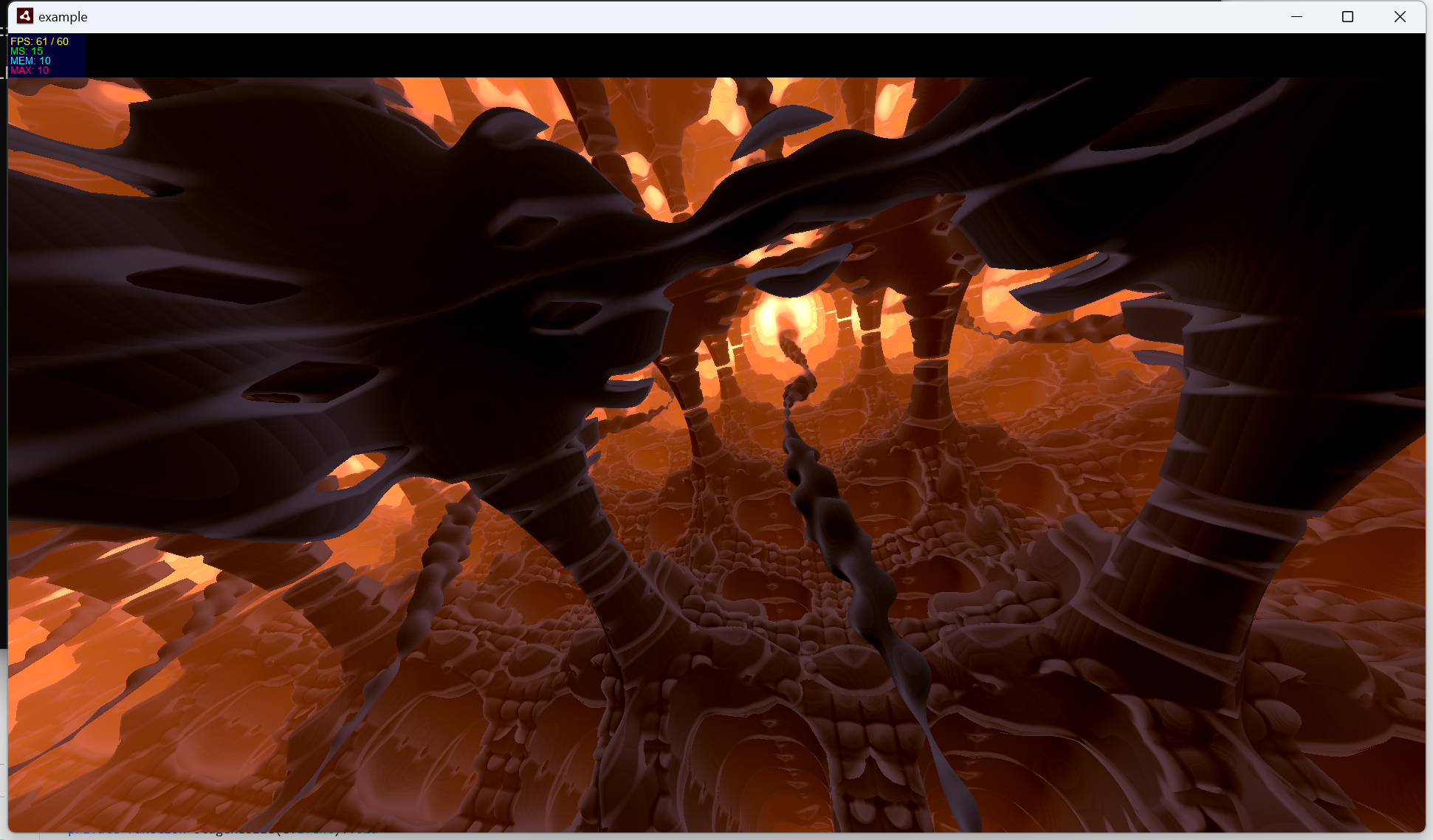The width and height of the screenshot is (1433, 840).
Task: Click the empty title bar area
Action: 664,16
